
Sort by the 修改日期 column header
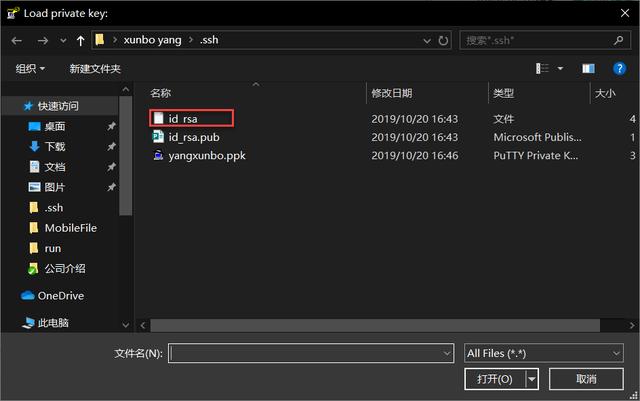391,93
